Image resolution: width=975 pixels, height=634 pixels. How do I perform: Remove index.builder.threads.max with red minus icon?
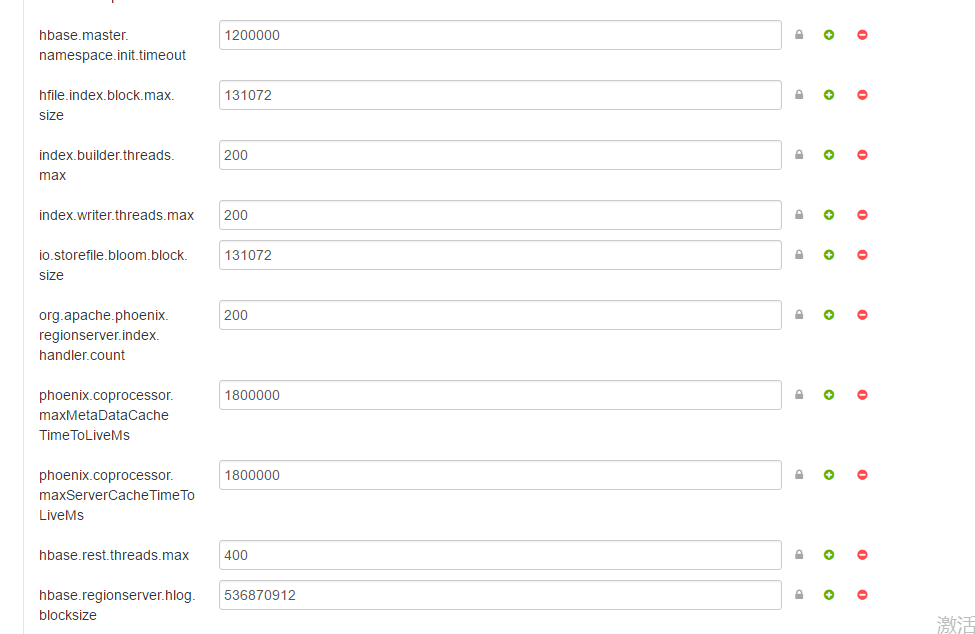[862, 155]
